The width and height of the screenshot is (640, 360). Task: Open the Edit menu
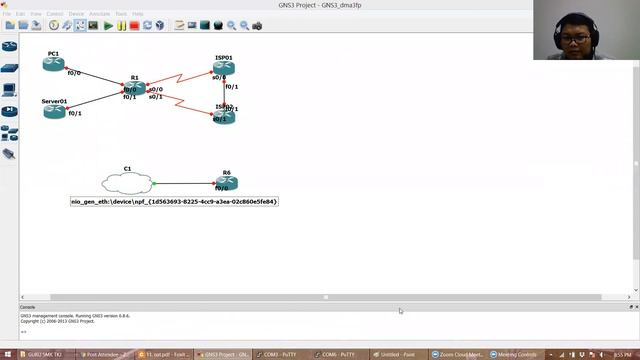coord(20,14)
